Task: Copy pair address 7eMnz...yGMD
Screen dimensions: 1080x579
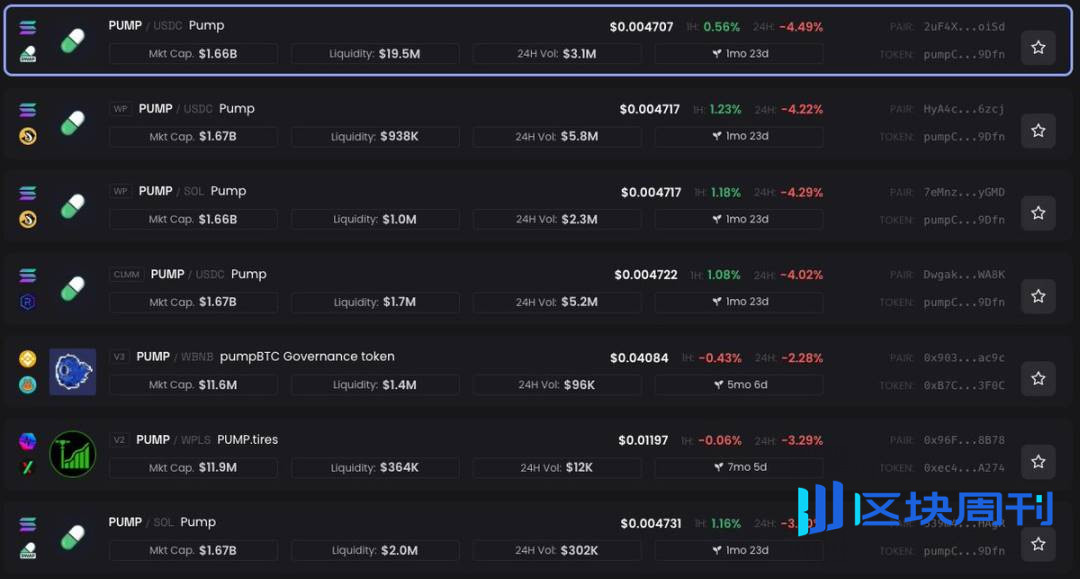Action: (x=964, y=192)
